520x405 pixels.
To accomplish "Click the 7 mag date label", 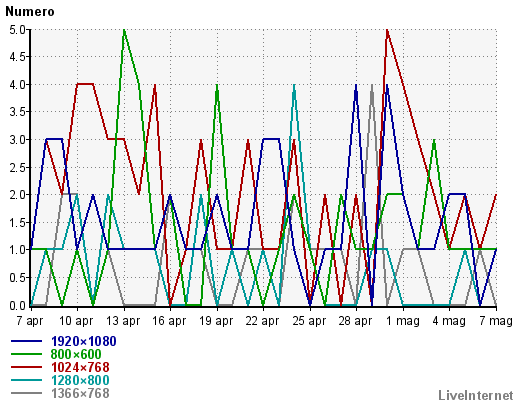I will pyautogui.click(x=496, y=321).
